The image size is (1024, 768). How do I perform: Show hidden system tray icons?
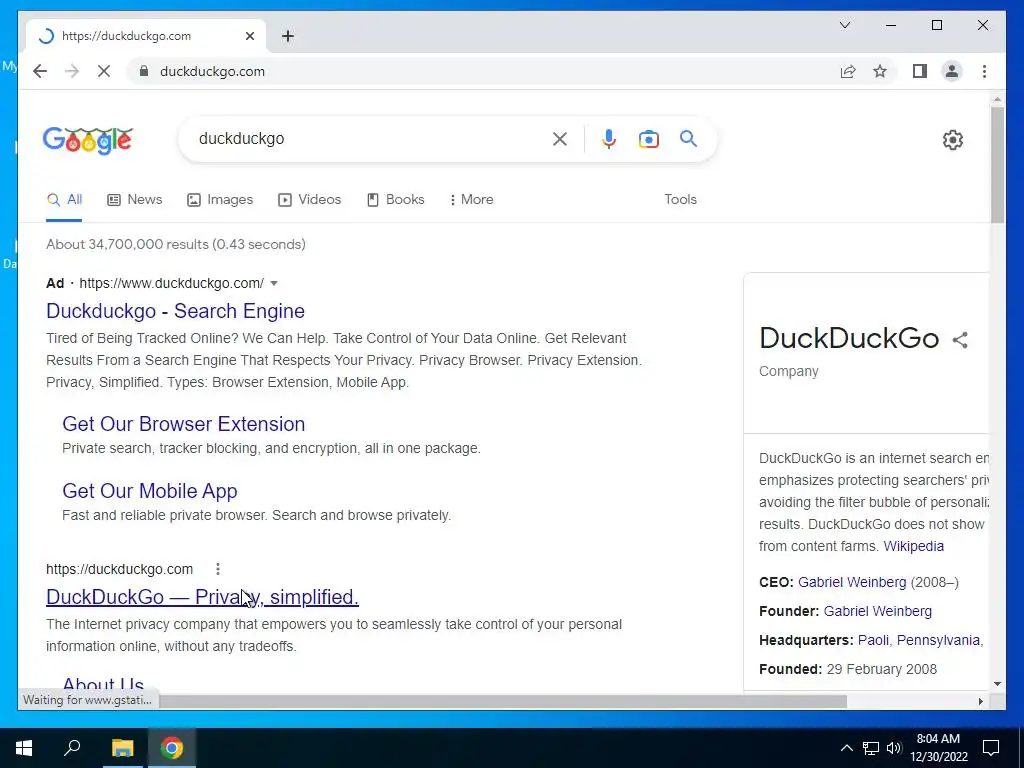[x=846, y=748]
